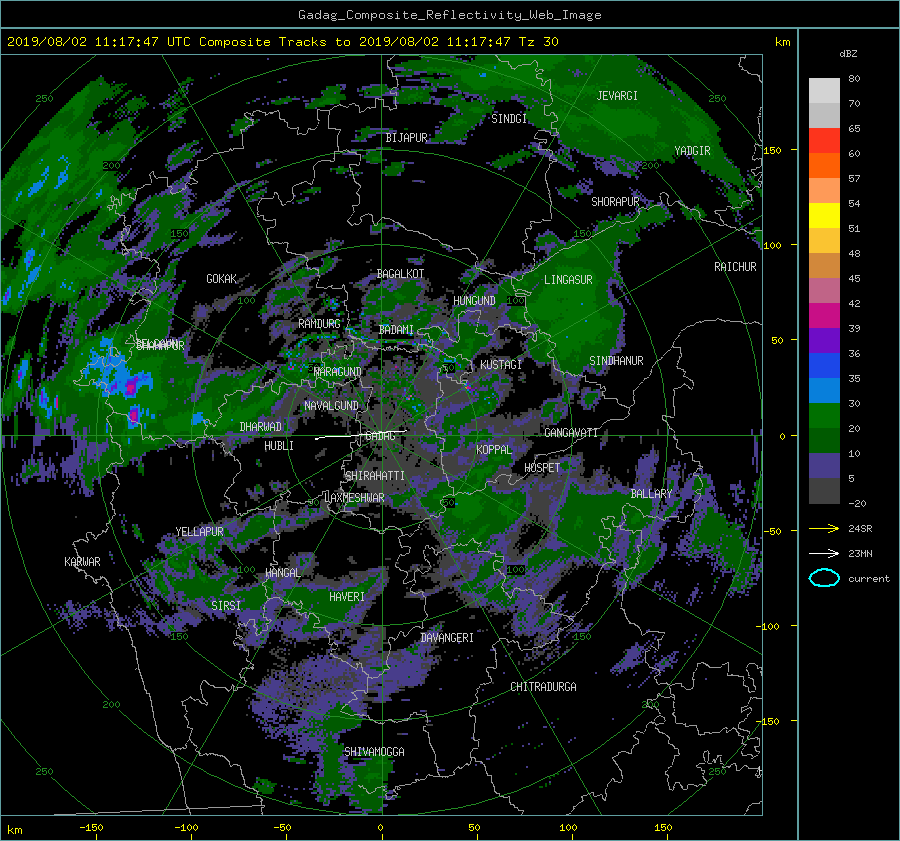Click the 'Tz 30' label in header
Image resolution: width=900 pixels, height=841 pixels.
click(x=538, y=42)
